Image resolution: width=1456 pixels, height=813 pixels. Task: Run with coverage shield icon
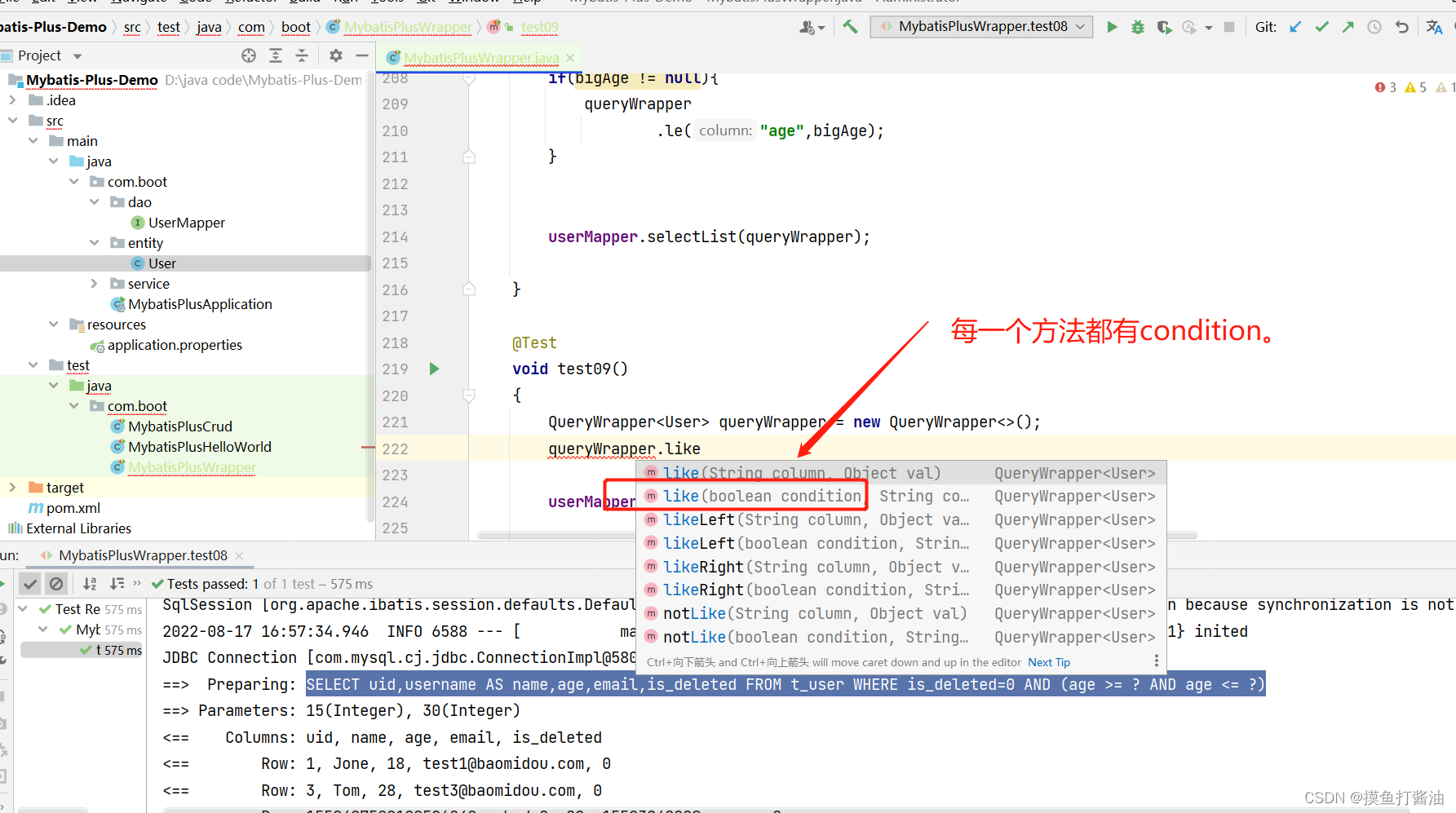point(1164,27)
